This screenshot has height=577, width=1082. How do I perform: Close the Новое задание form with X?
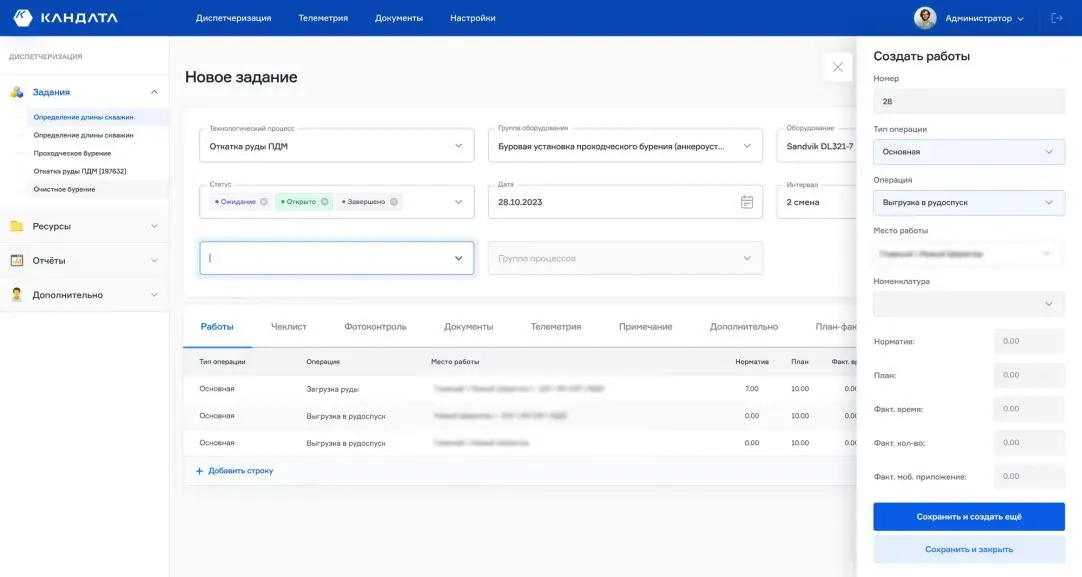tap(838, 67)
